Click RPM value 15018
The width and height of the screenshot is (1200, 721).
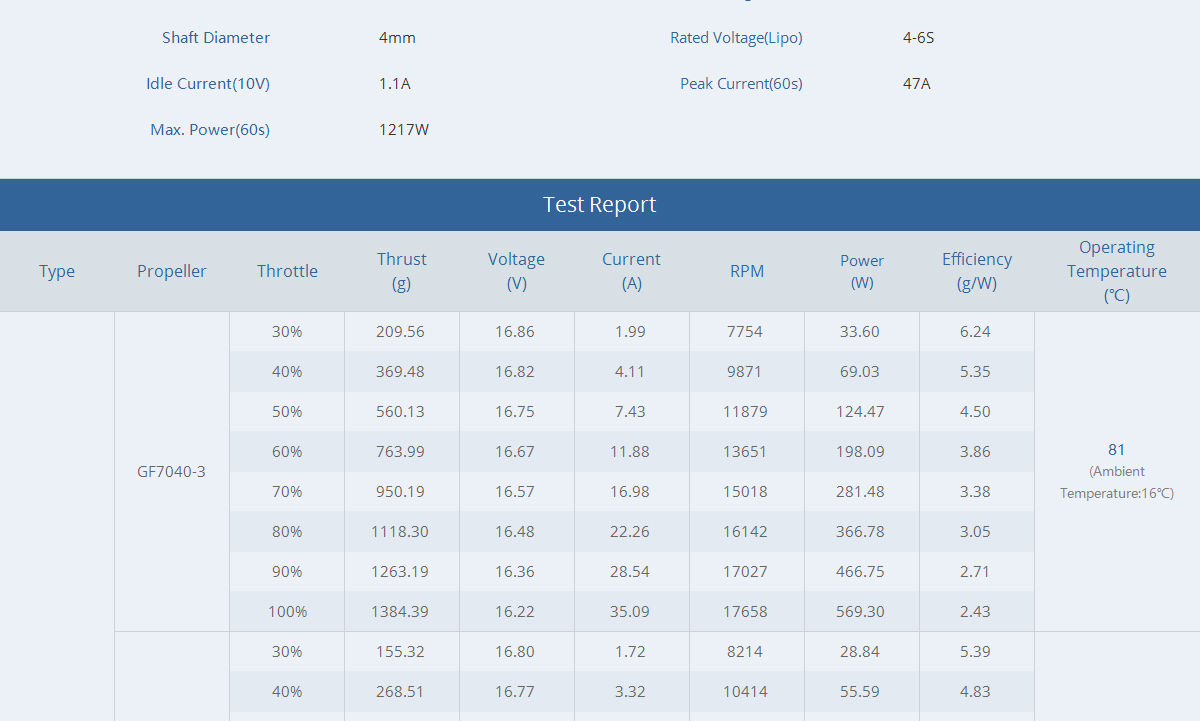(745, 491)
